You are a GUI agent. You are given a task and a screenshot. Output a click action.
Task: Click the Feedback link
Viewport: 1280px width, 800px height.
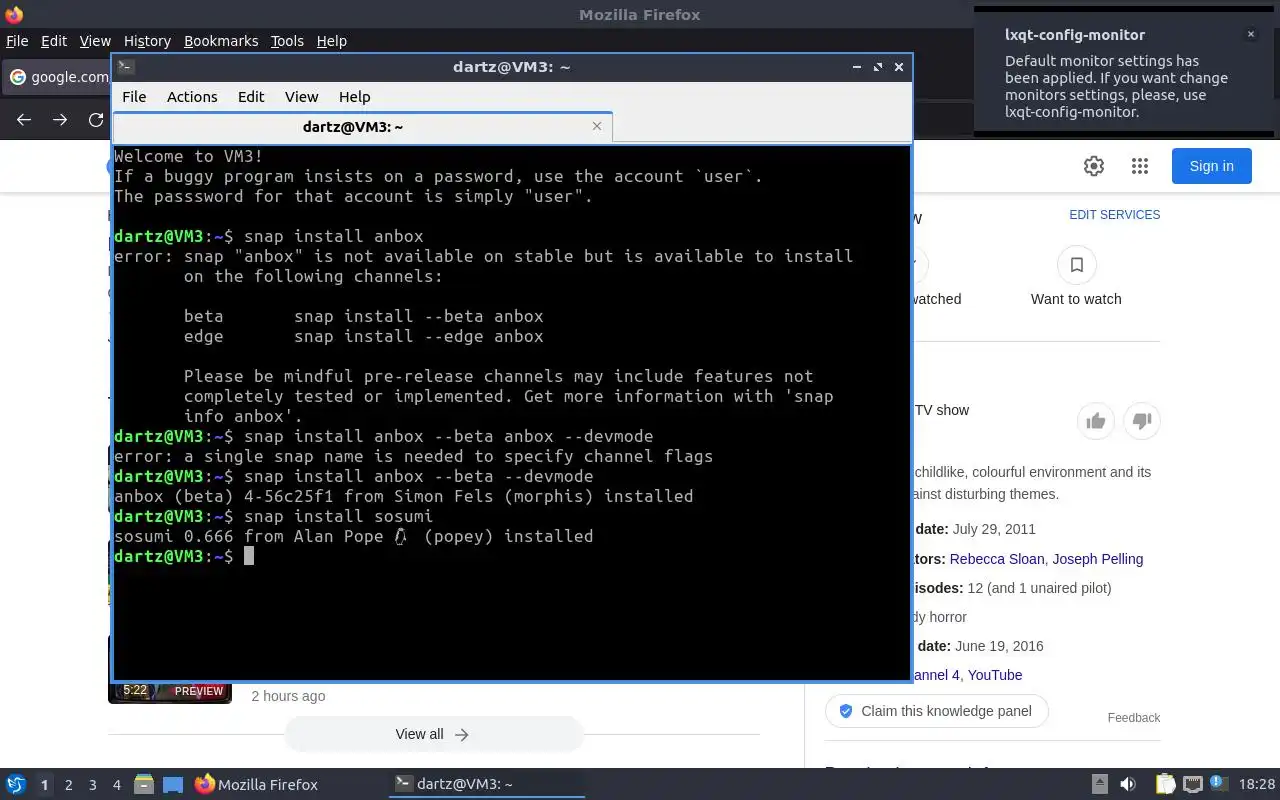tap(1134, 718)
